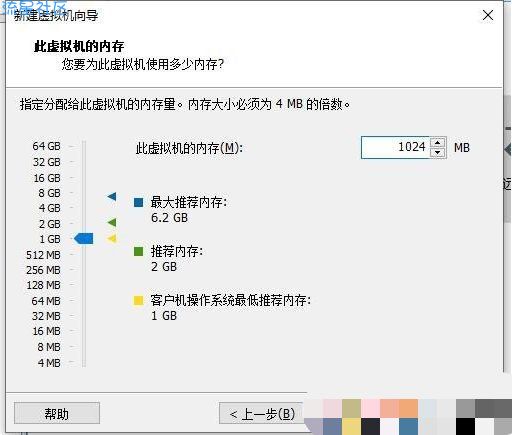512x435 pixels.
Task: Select the 64 GB mark on the memory scale
Action: (x=47, y=146)
